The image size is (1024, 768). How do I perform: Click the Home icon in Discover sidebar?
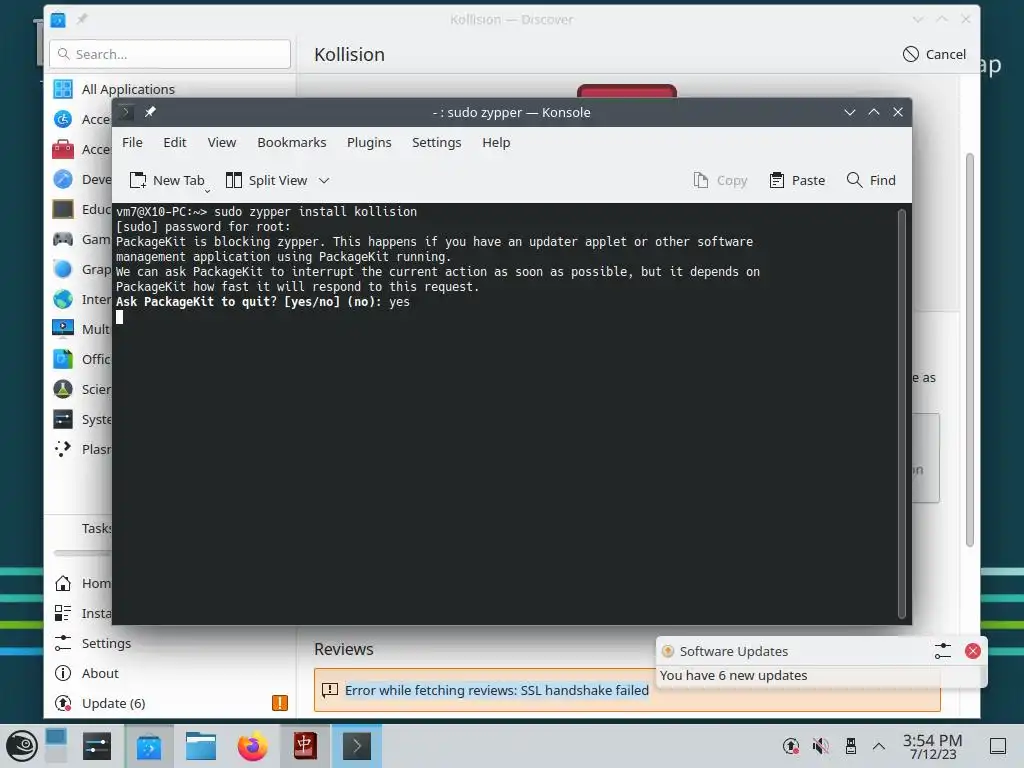(x=63, y=583)
